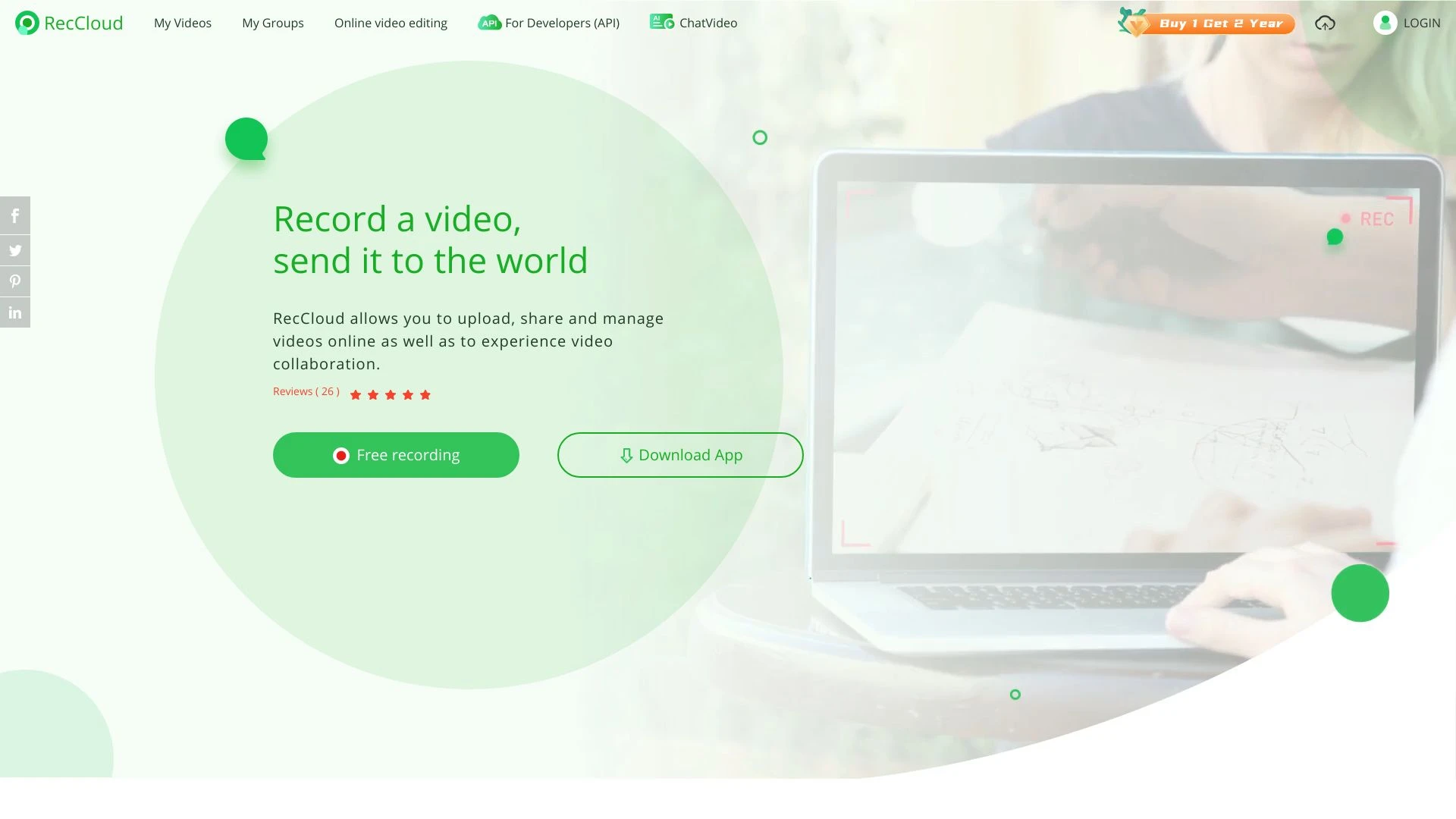Open My Groups navigation menu

pyautogui.click(x=272, y=22)
